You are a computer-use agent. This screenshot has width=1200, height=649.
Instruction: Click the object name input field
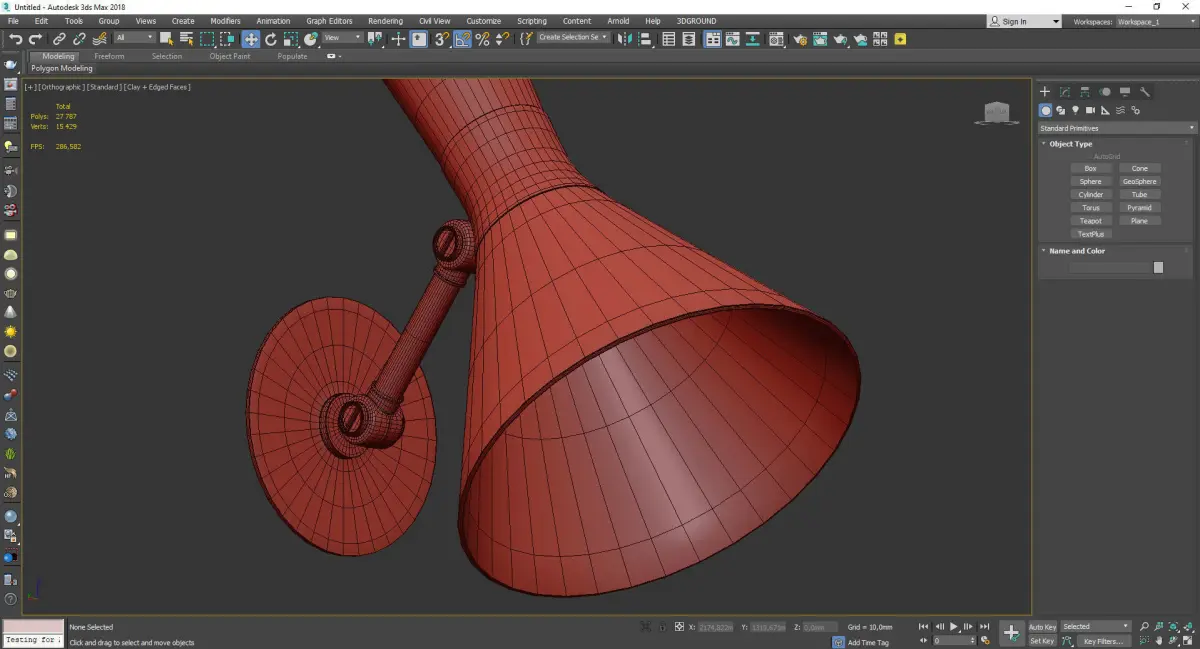coord(1109,267)
